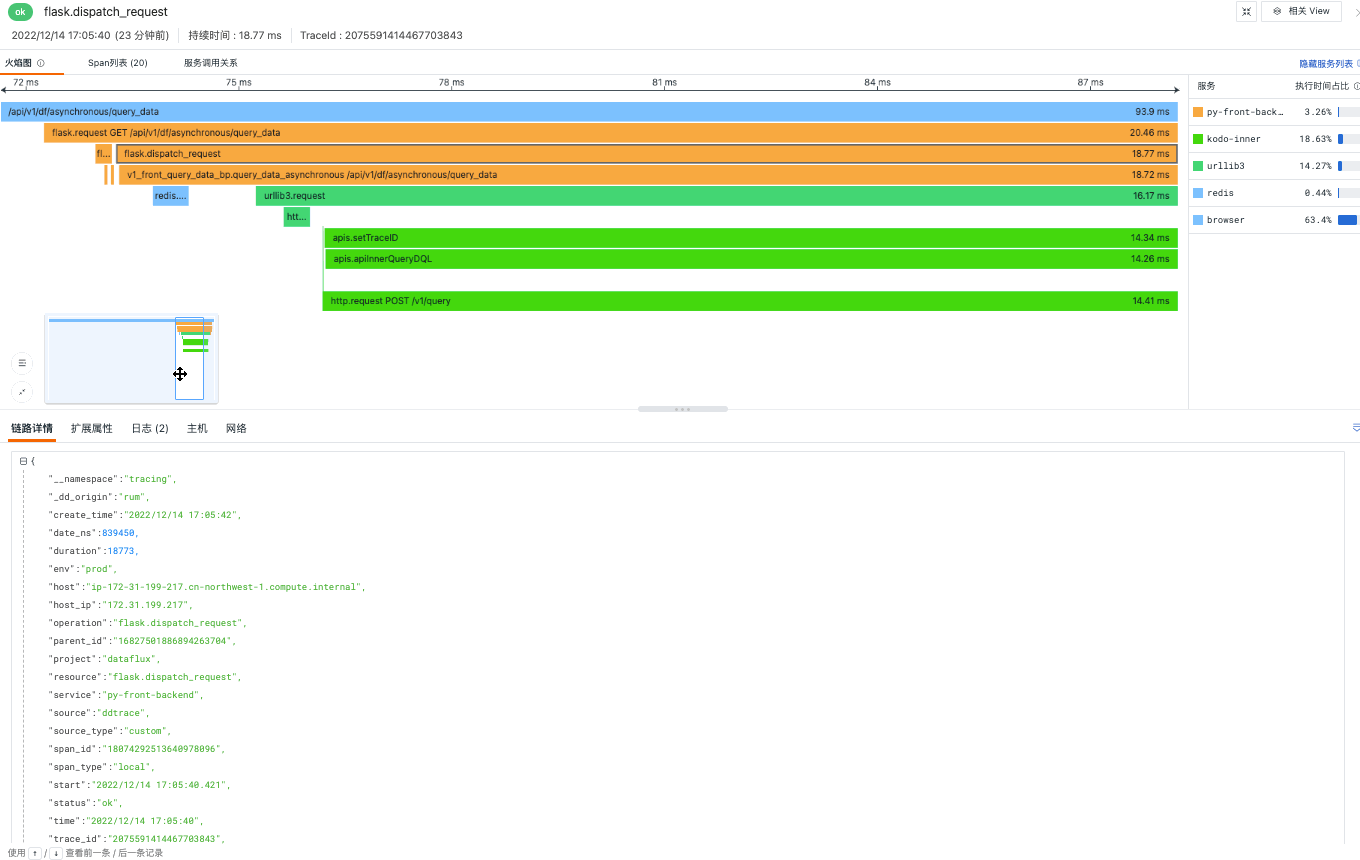Click the redis service color square
Screen dimensions: 1360x860
pyautogui.click(x=1198, y=193)
